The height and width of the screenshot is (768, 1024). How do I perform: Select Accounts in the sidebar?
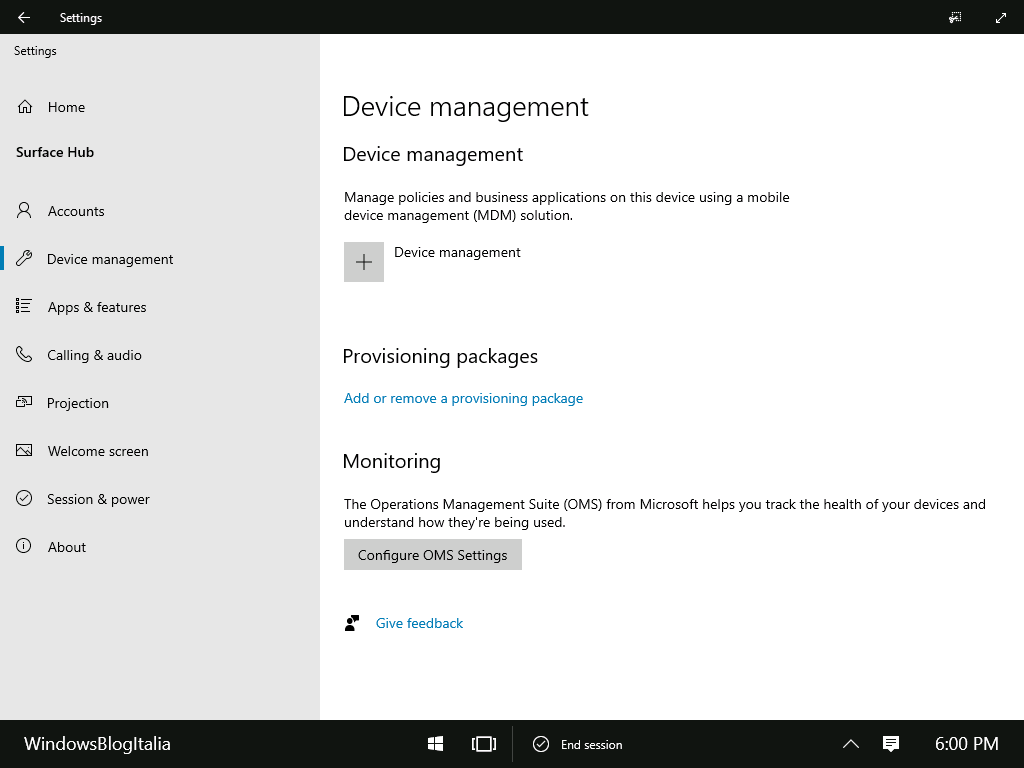[160, 211]
